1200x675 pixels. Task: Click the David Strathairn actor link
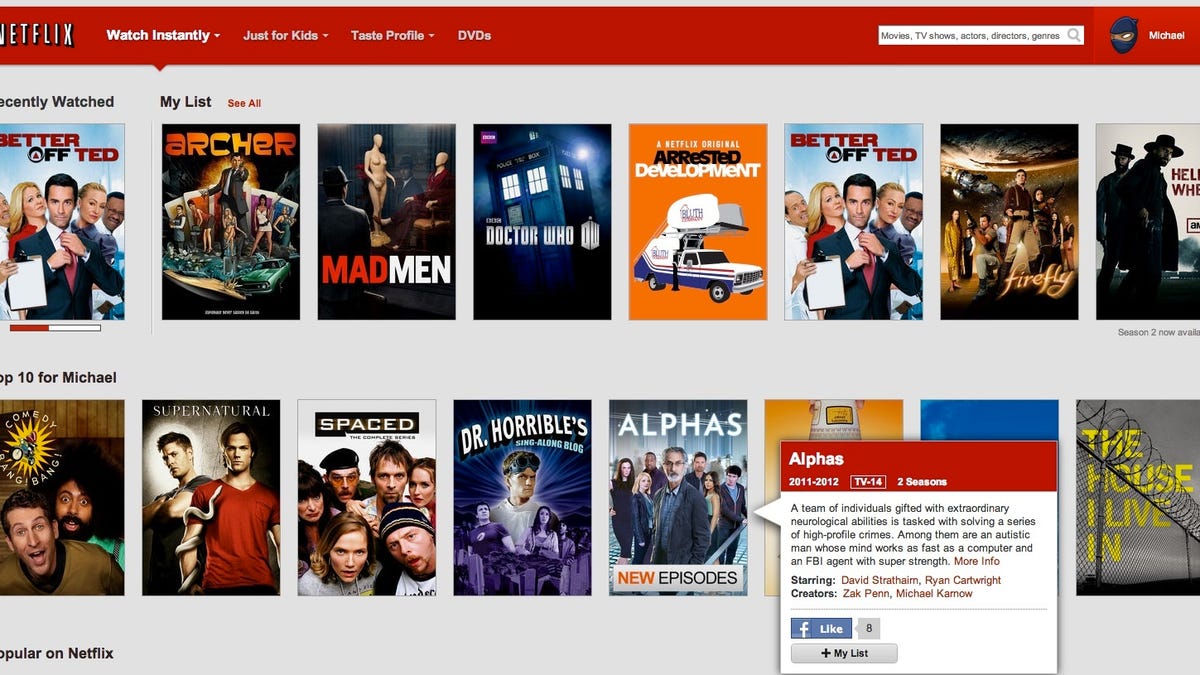[x=880, y=580]
